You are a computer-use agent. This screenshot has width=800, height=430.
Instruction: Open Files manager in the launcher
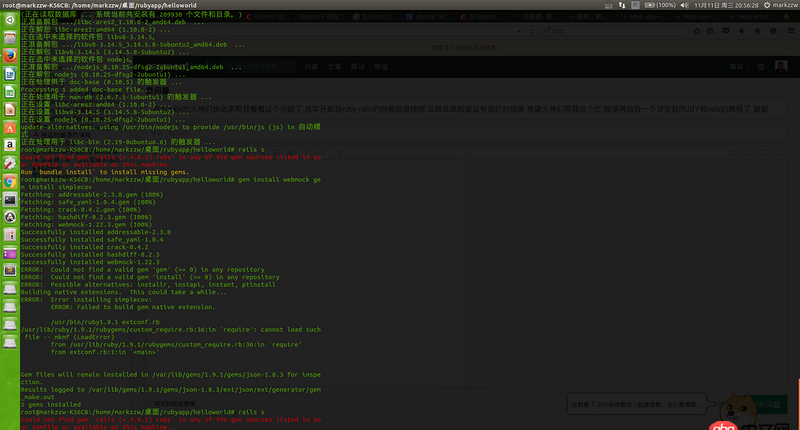[9, 37]
